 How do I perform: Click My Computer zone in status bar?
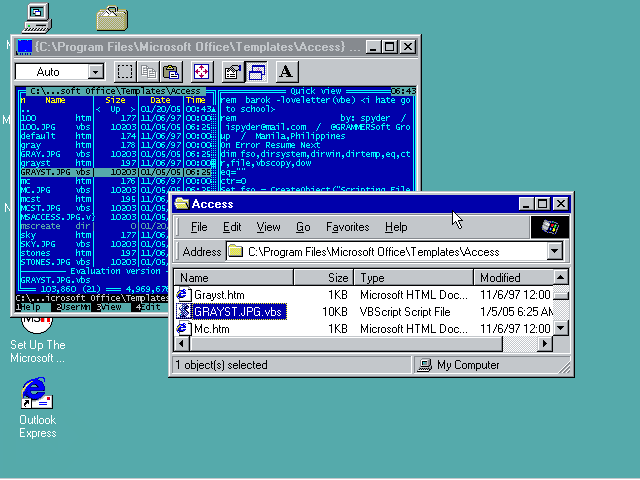click(x=490, y=365)
